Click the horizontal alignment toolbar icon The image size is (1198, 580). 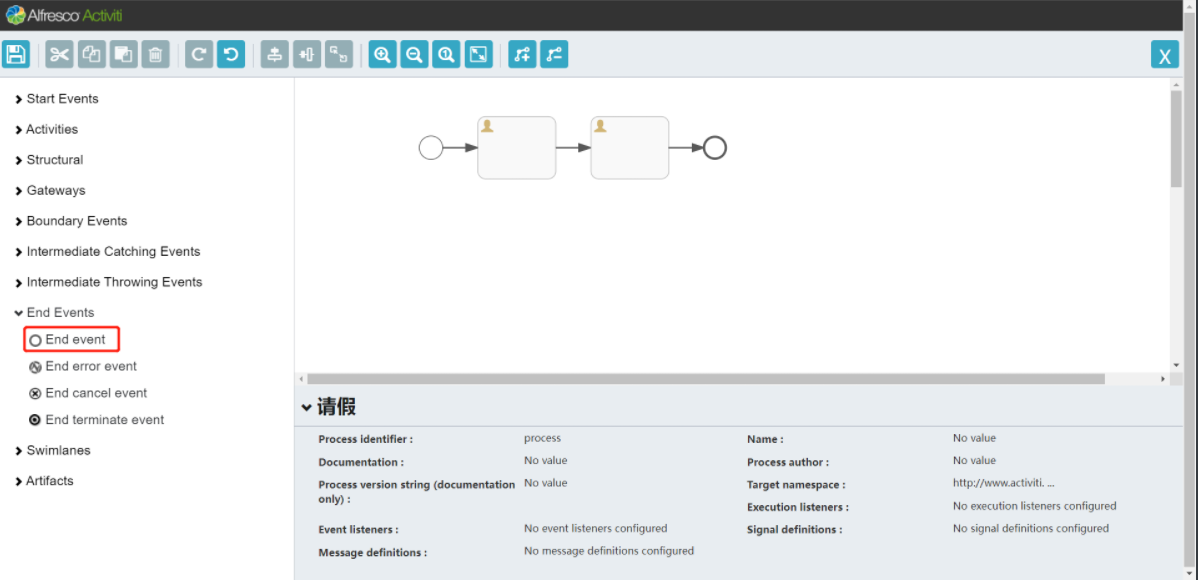[307, 54]
